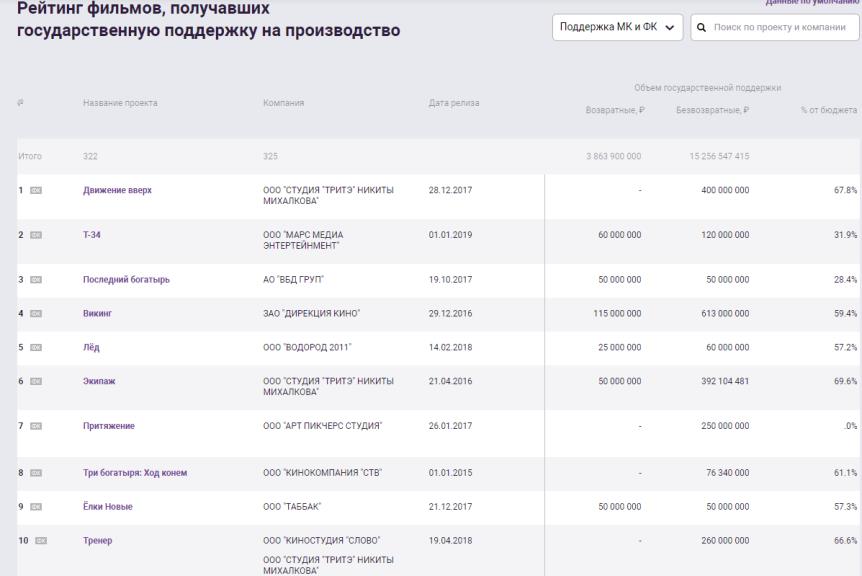Click the budget share 67.8%
Screen dimensions: 862x576
846,190
